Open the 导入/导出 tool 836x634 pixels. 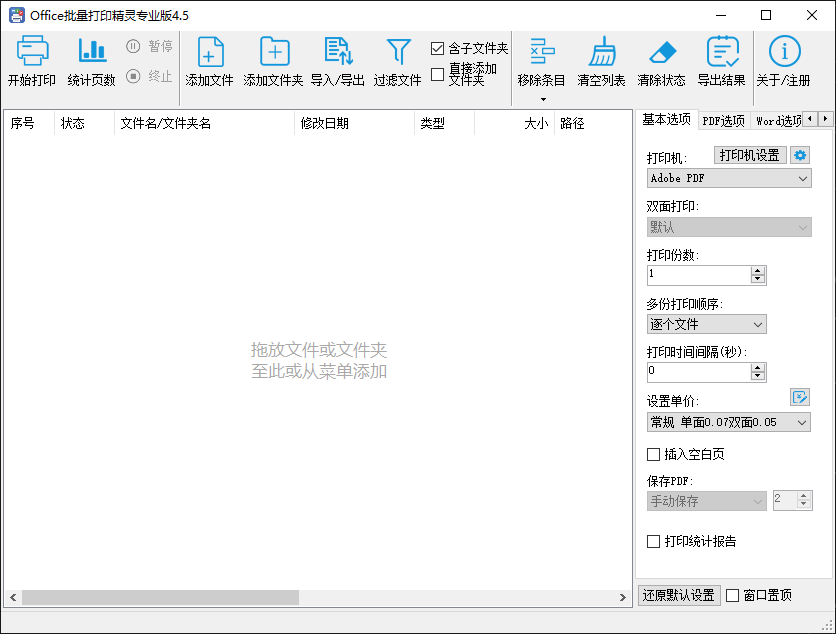click(338, 51)
